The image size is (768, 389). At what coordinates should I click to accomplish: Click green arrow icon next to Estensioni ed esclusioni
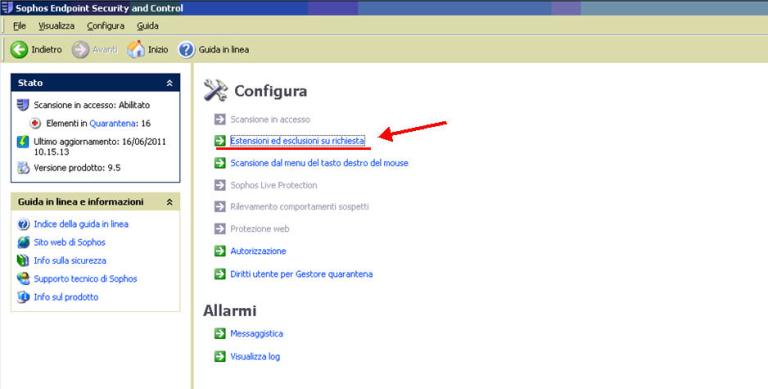[x=220, y=141]
